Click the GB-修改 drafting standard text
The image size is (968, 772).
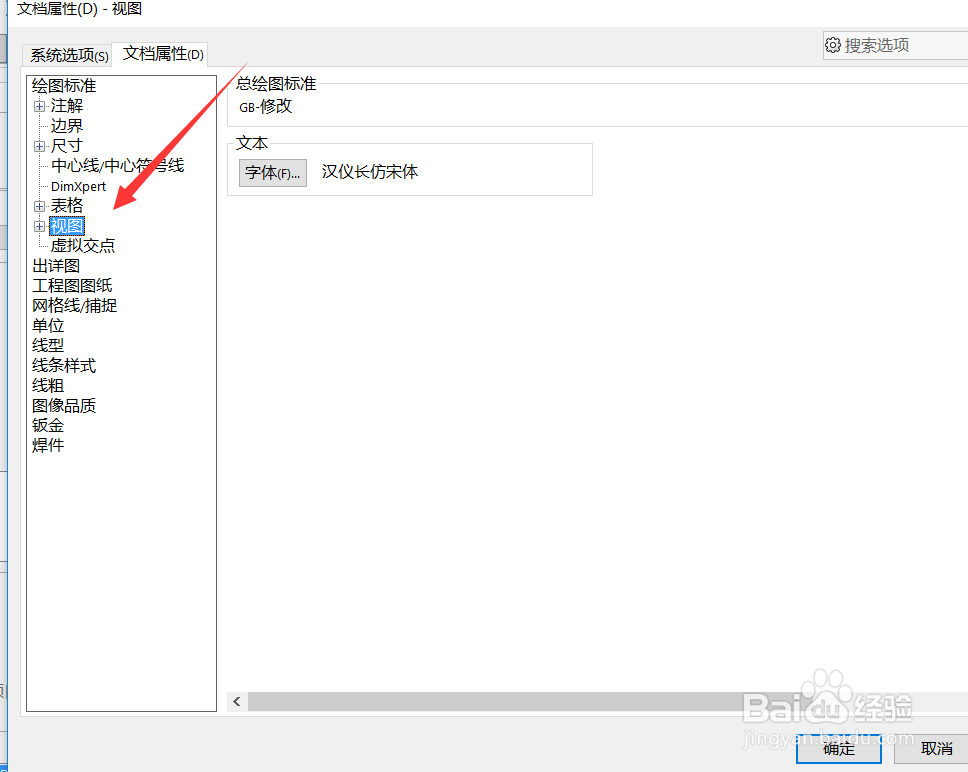tap(265, 107)
